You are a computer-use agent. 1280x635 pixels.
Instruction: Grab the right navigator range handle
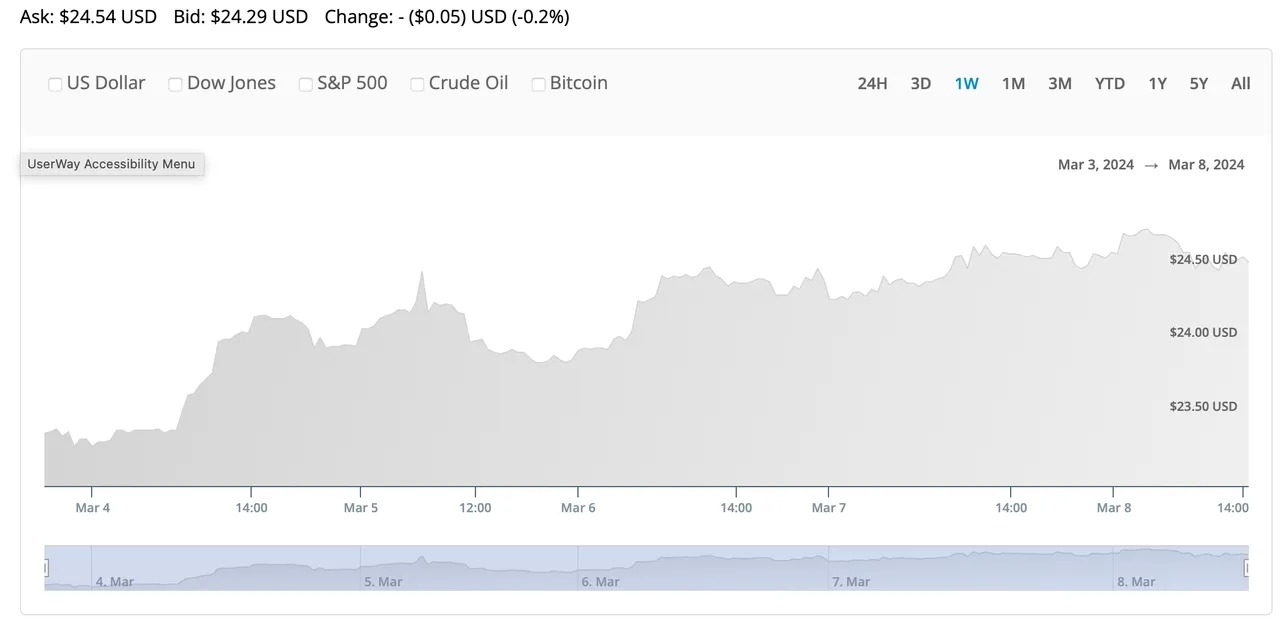pos(1248,568)
